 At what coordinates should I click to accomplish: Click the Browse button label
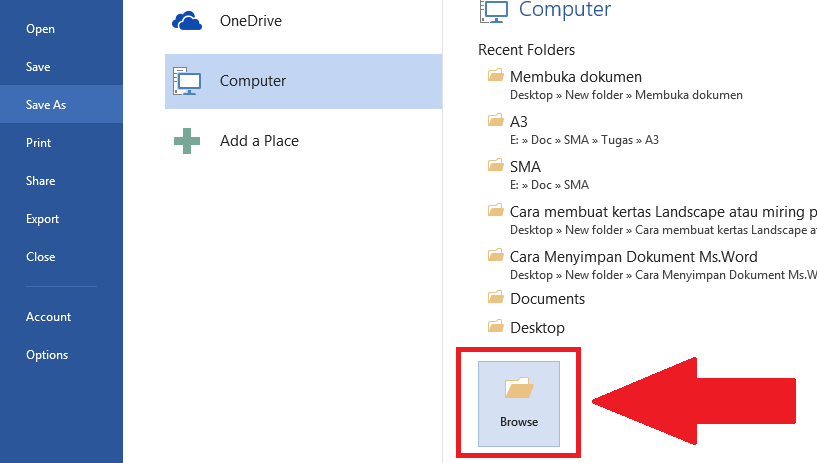[519, 422]
